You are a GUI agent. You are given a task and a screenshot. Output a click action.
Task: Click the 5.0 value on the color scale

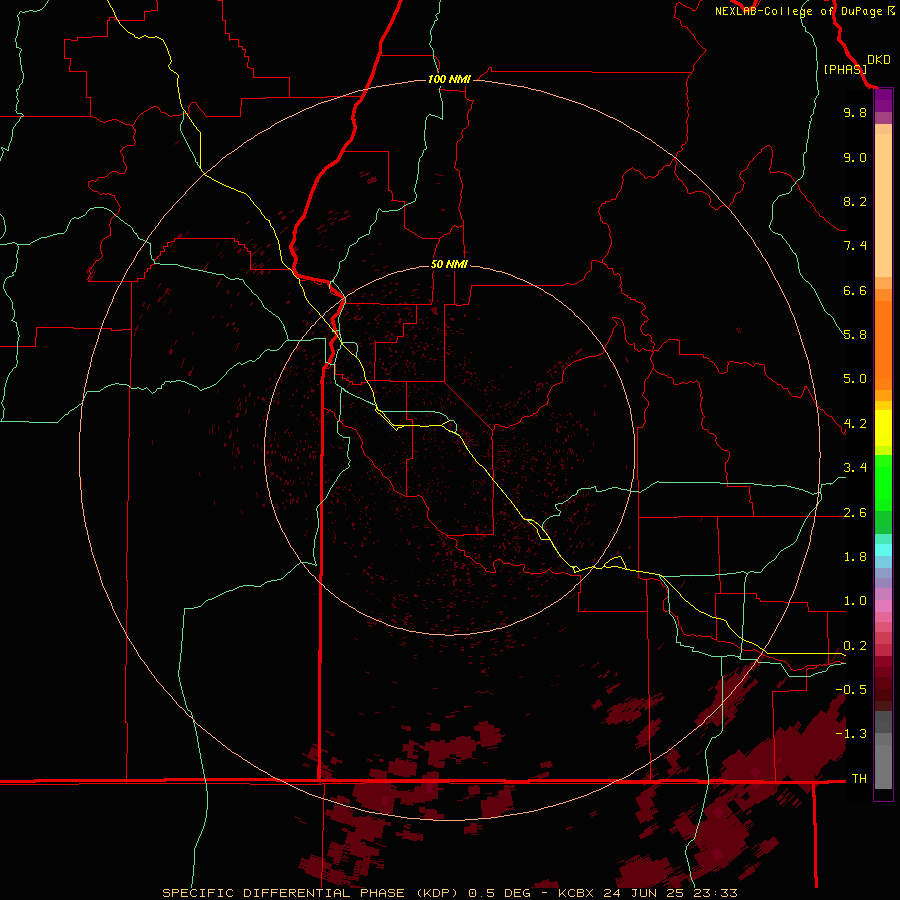pyautogui.click(x=855, y=379)
